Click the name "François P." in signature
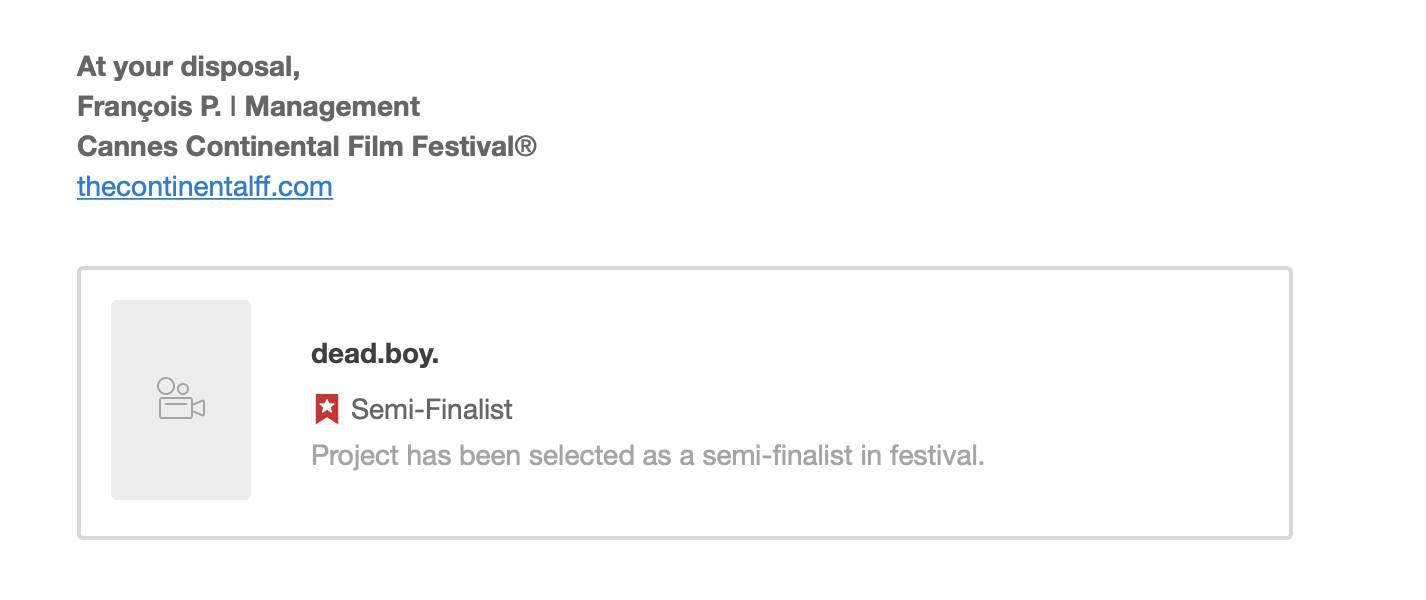Viewport: 1426px width, 600px height. 149,107
